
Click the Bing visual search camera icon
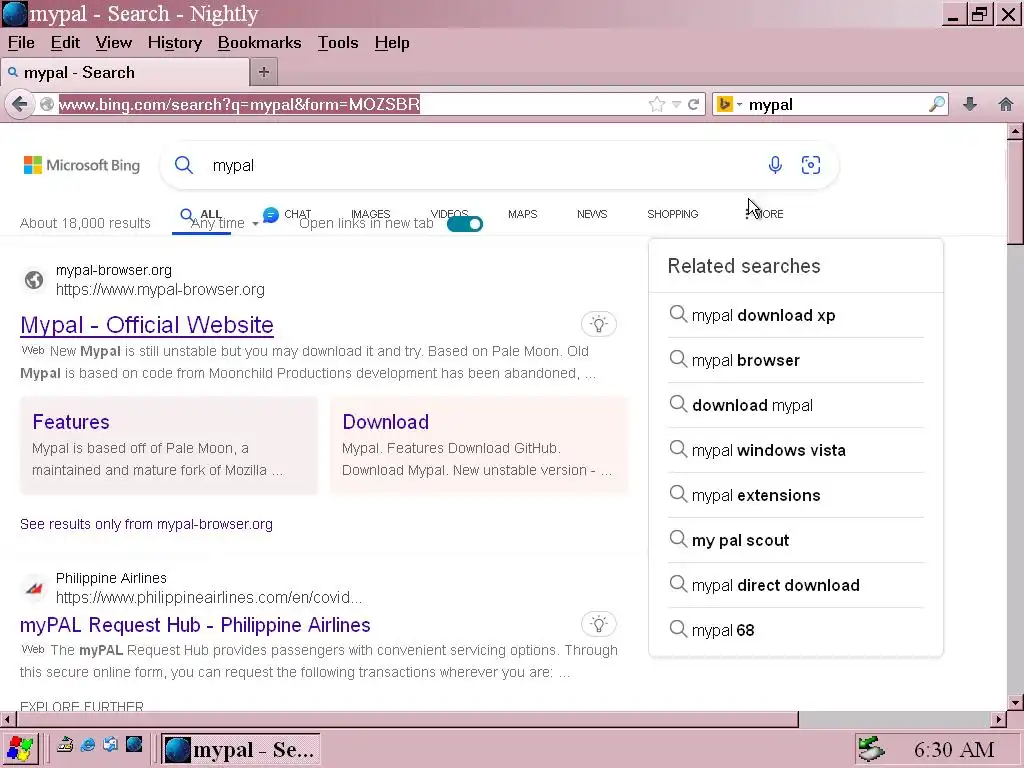pyautogui.click(x=810, y=165)
